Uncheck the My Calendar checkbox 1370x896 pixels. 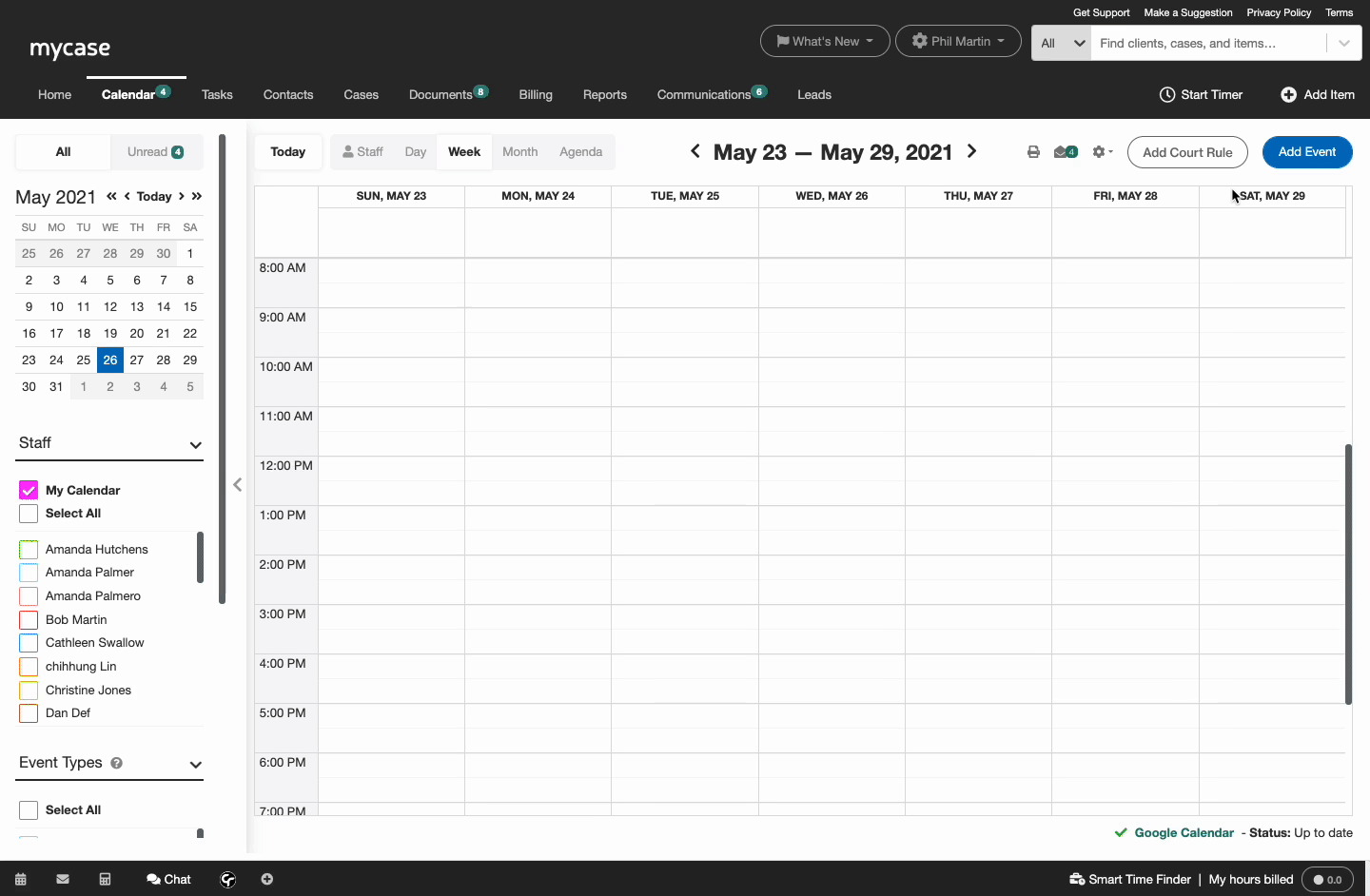tap(29, 491)
